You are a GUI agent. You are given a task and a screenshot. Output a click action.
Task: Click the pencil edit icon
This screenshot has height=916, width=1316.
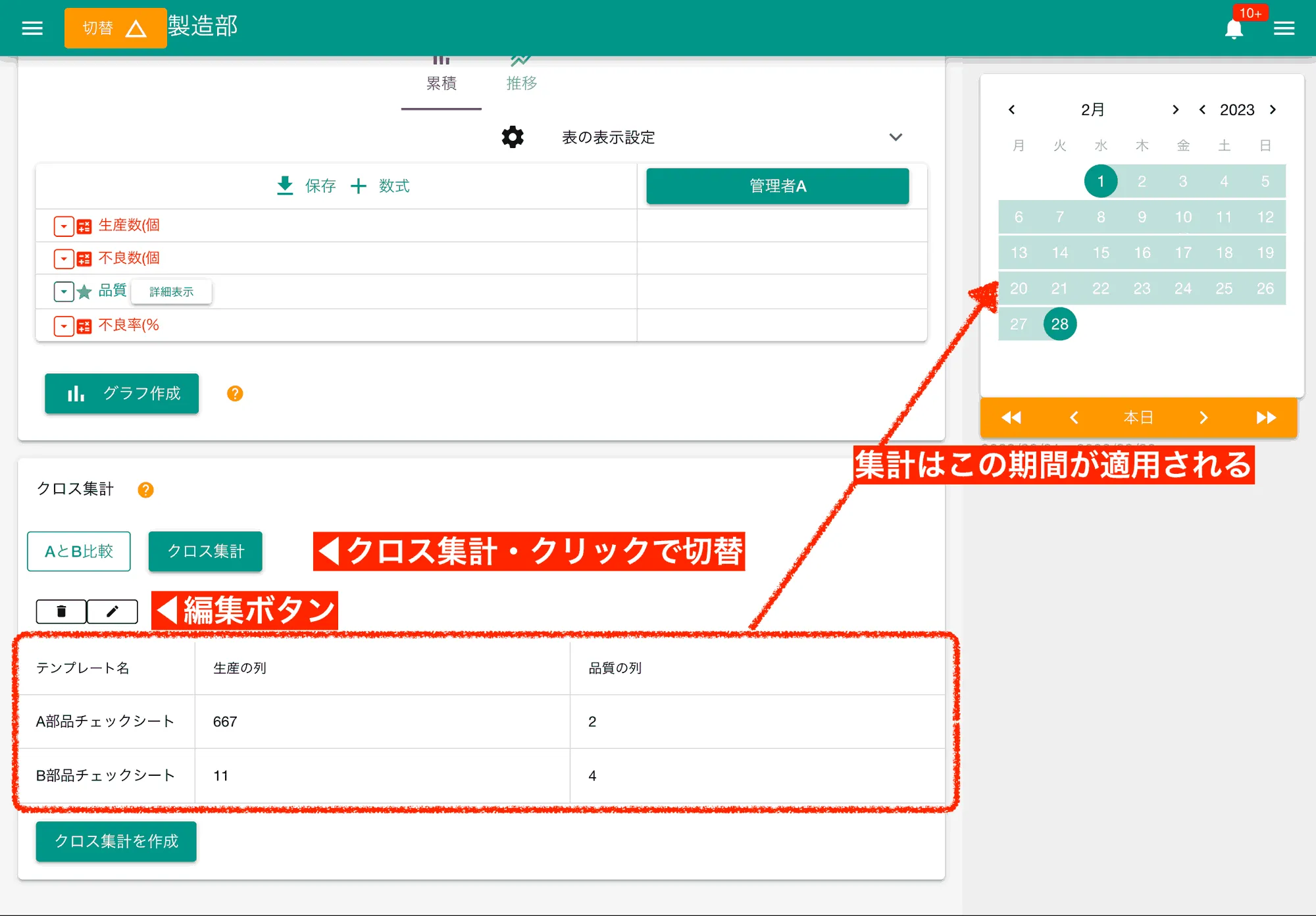pos(112,611)
